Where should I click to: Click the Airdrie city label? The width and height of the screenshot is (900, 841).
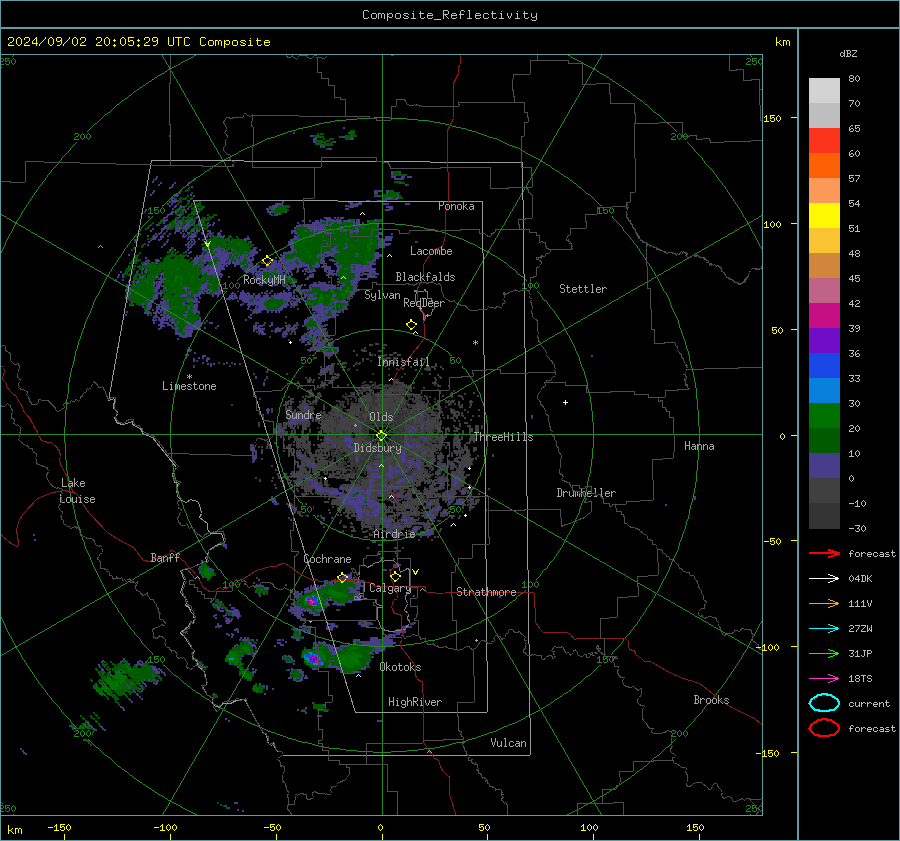(394, 534)
